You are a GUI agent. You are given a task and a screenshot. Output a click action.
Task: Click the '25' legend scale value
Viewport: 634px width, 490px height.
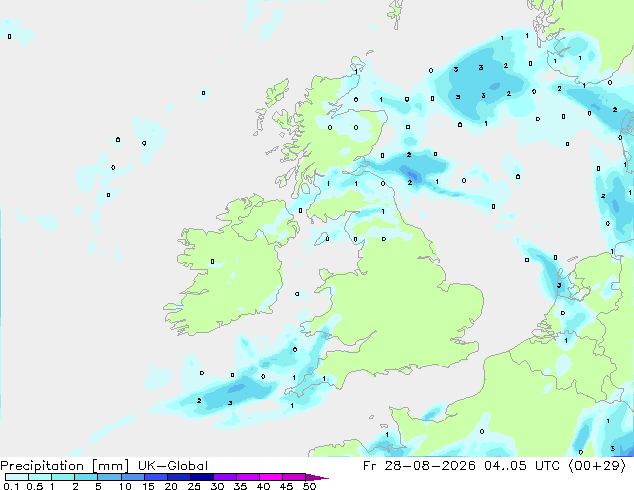[194, 486]
